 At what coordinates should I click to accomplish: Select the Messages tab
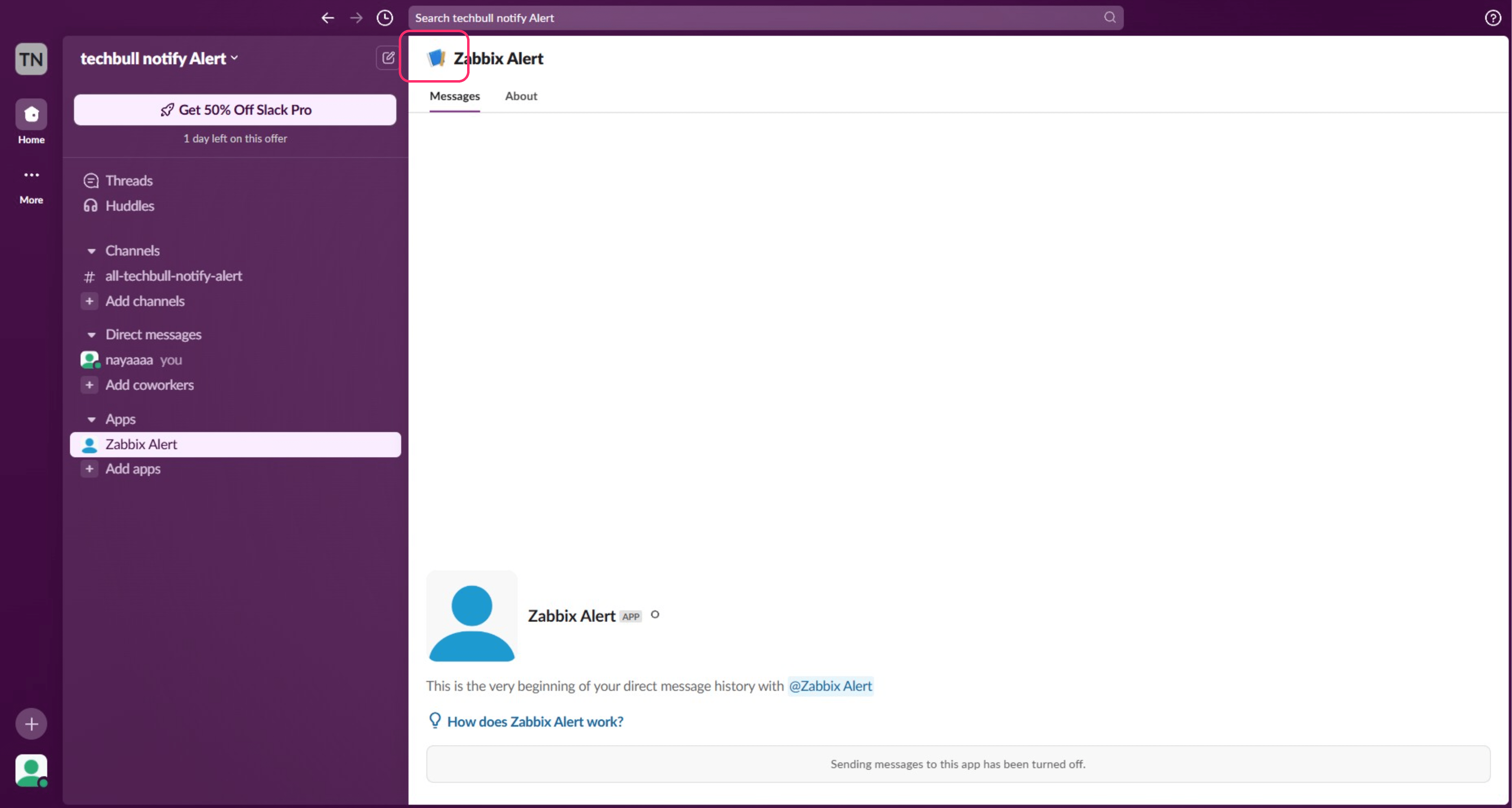(454, 96)
